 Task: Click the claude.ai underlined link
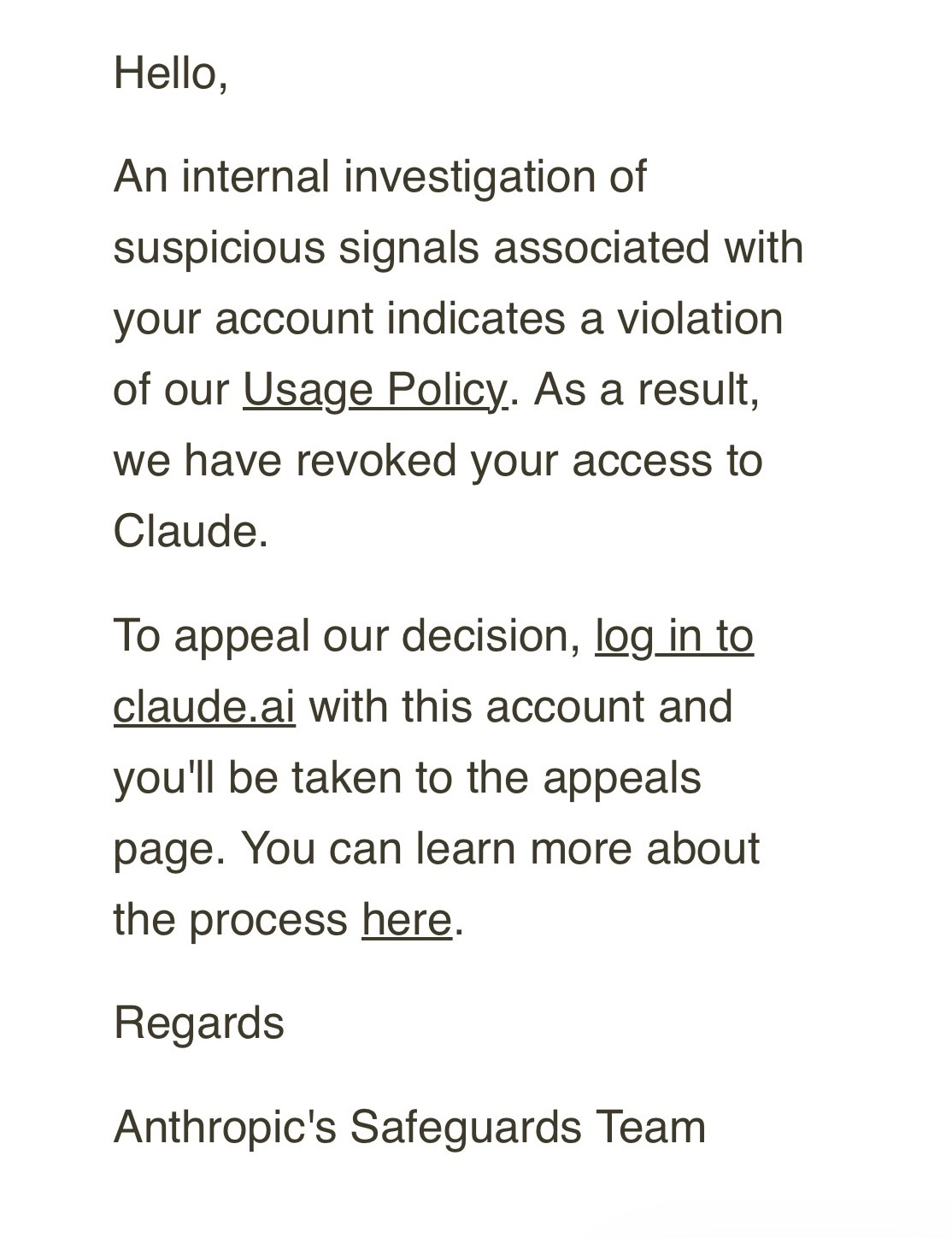(x=204, y=707)
